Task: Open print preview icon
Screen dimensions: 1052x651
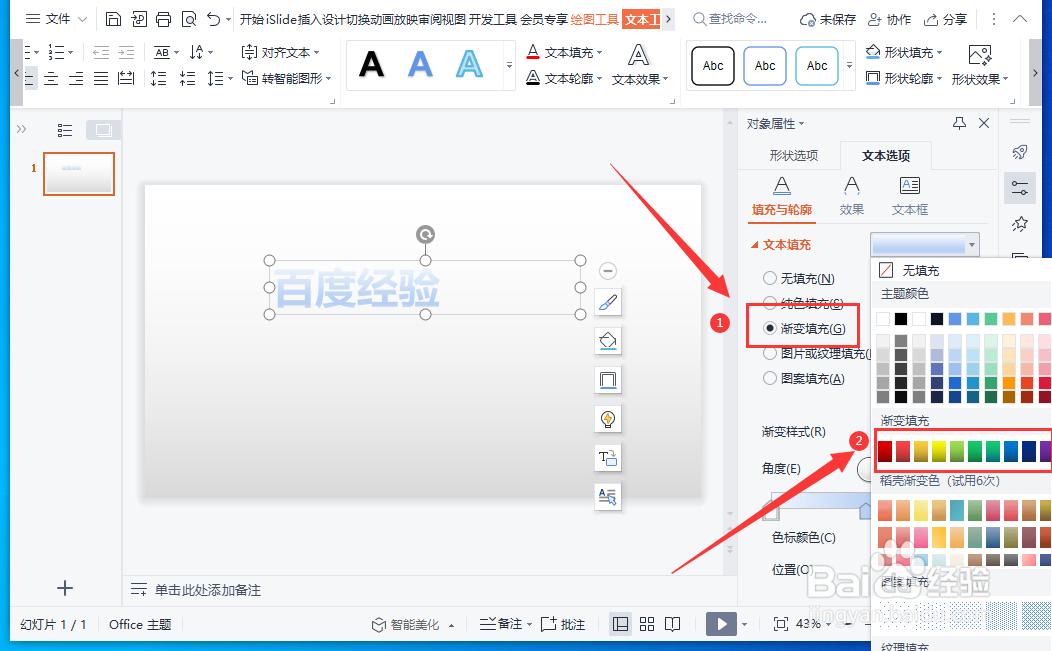Action: tap(189, 19)
